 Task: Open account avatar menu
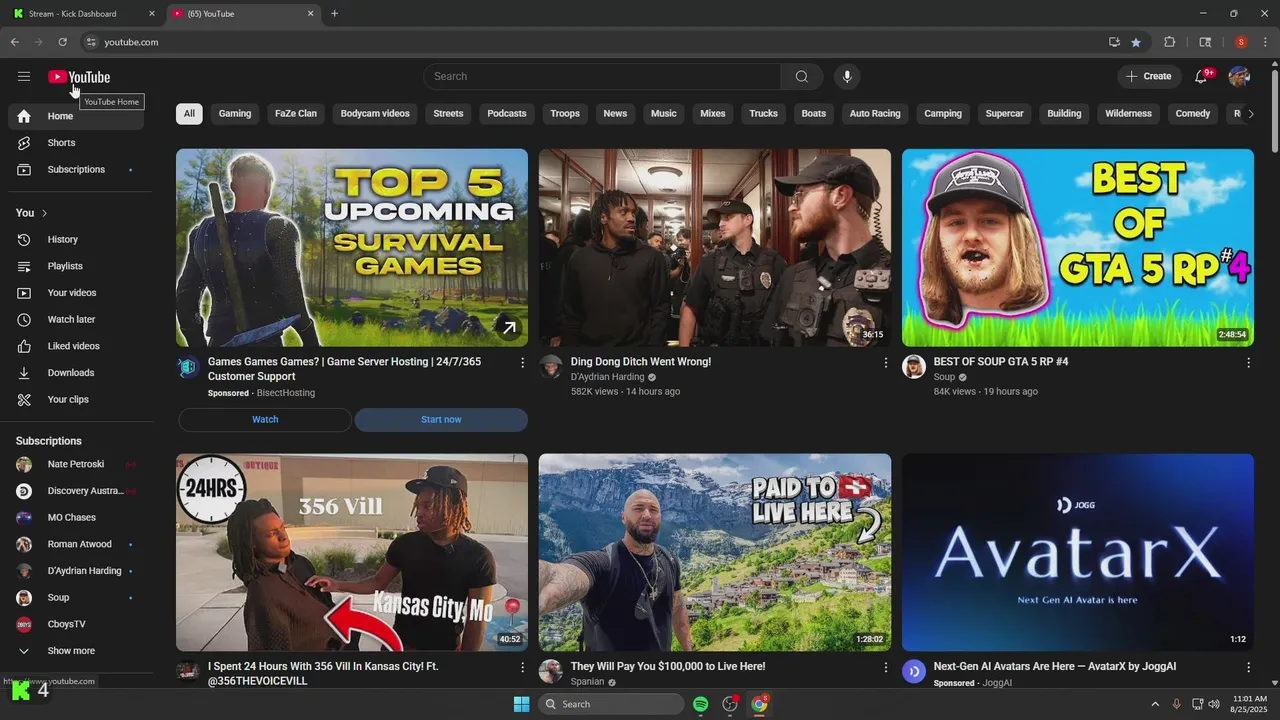point(1239,76)
